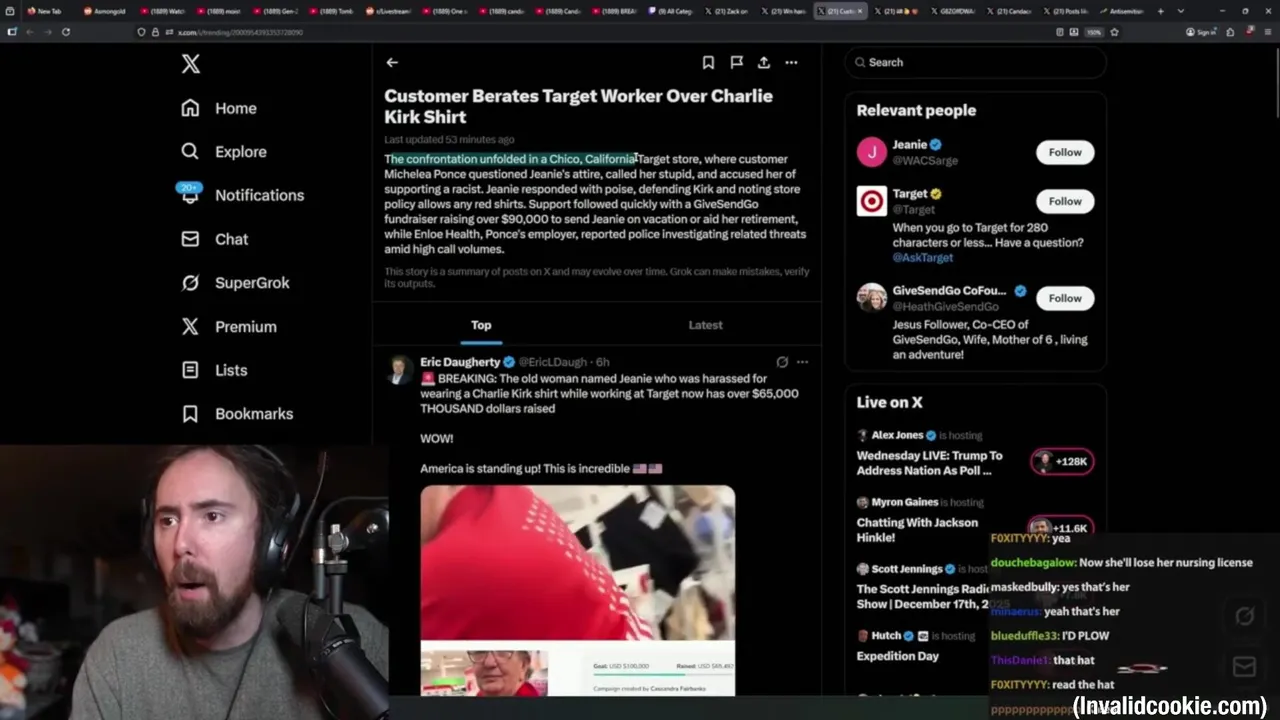Open the X logo home icon
The width and height of the screenshot is (1280, 720).
[191, 64]
